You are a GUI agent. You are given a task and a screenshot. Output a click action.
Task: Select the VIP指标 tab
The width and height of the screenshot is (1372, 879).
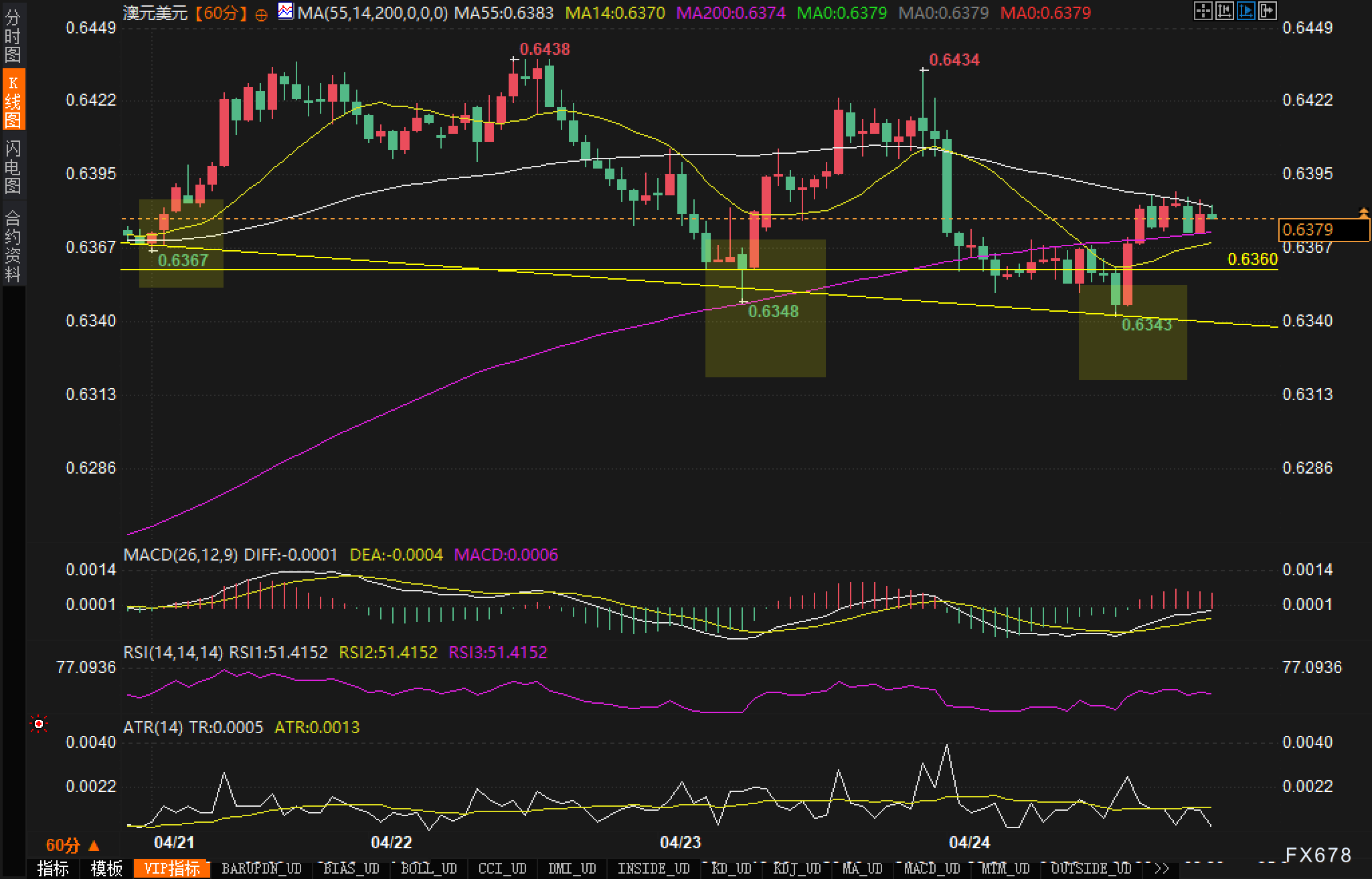tap(172, 868)
